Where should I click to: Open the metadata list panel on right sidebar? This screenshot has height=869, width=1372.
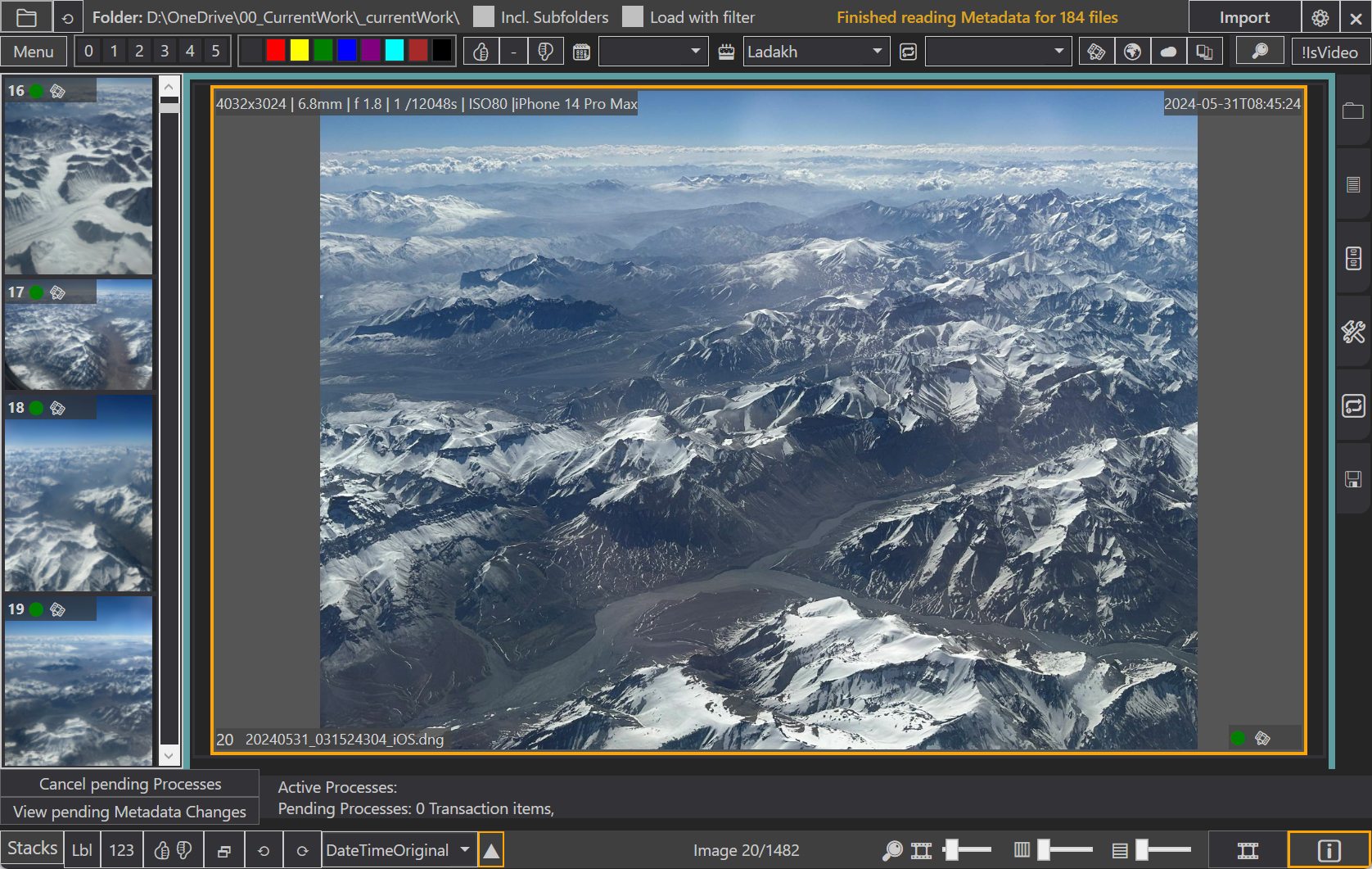pos(1353,184)
